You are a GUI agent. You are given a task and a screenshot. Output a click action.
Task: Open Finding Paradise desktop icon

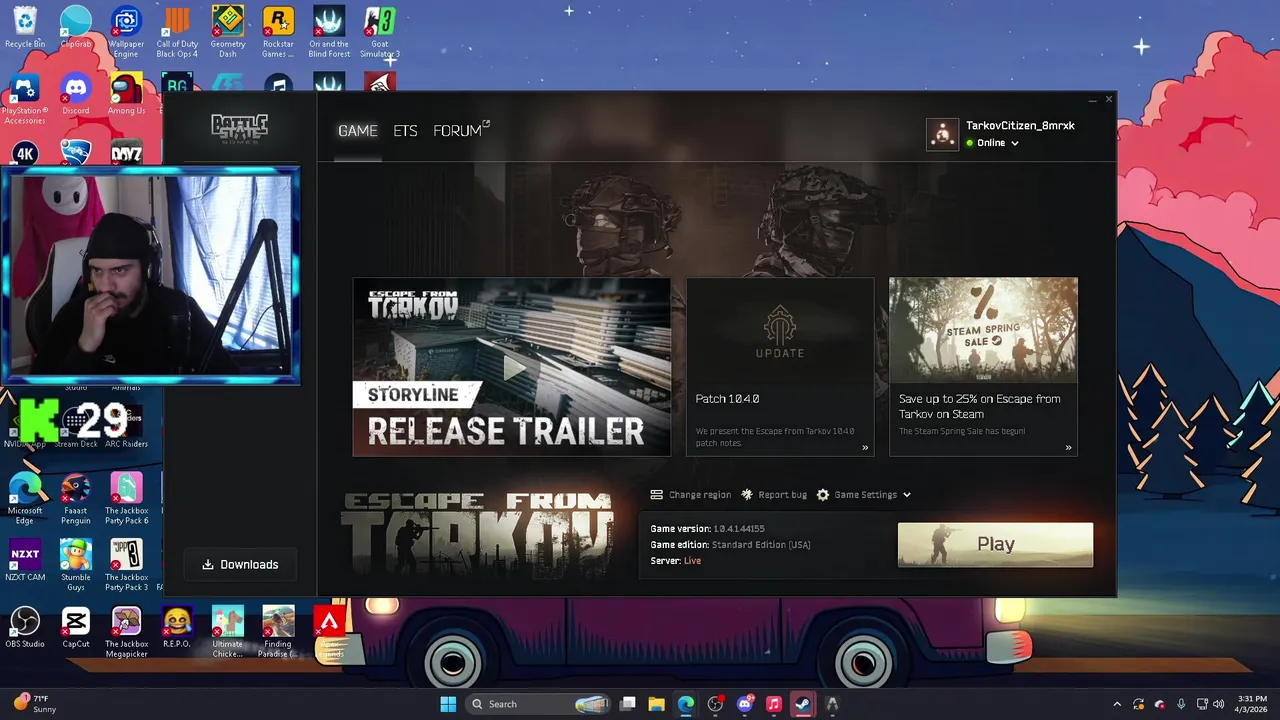click(278, 632)
